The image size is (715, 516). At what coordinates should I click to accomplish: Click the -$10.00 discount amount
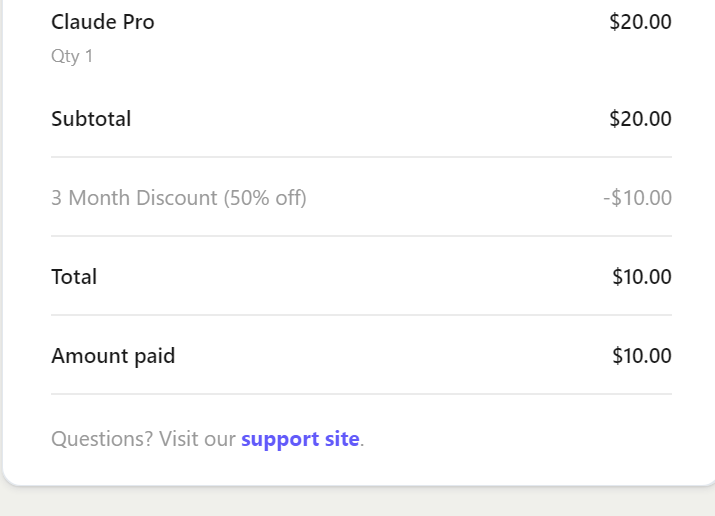[637, 198]
